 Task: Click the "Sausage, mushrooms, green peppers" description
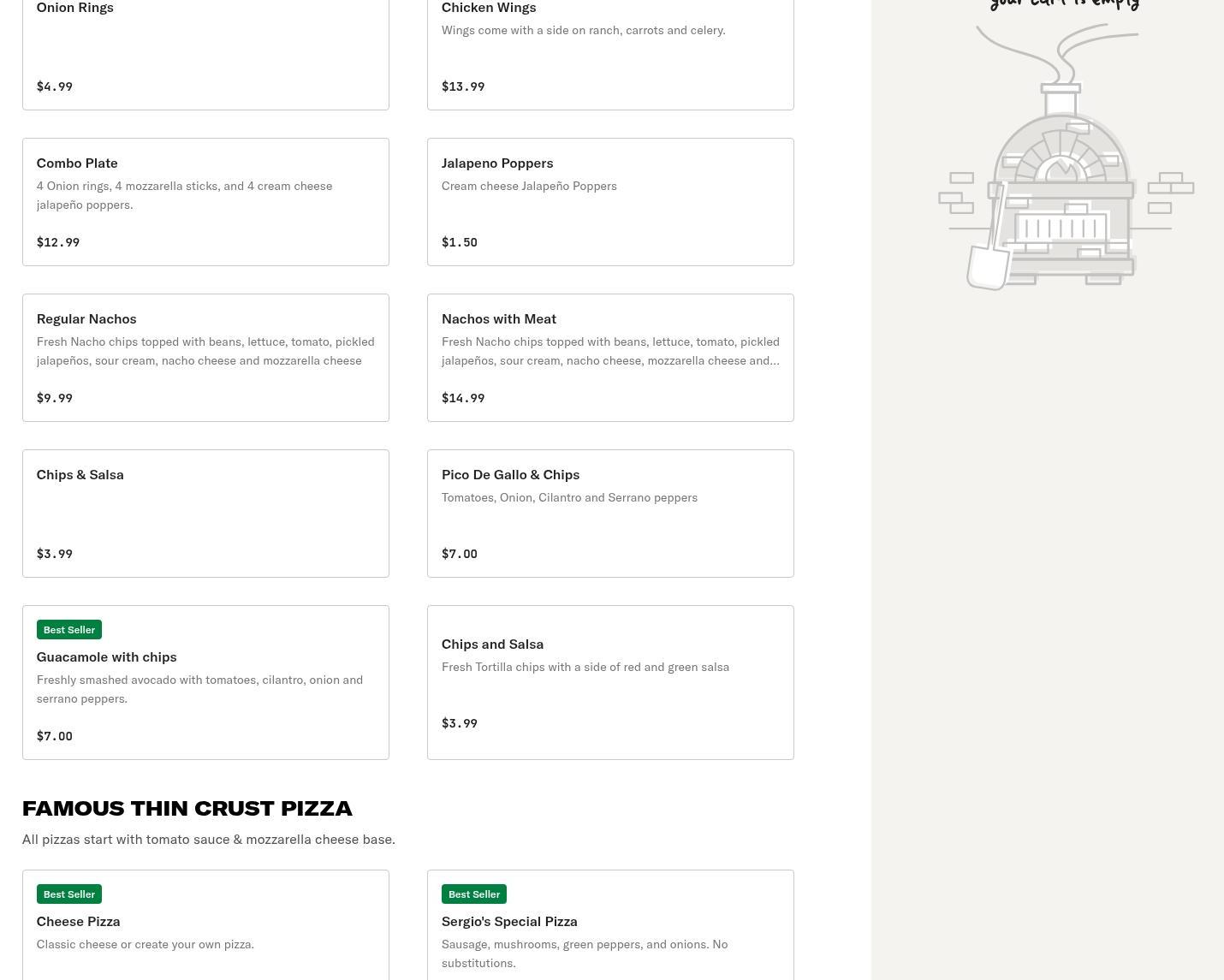click(x=585, y=953)
